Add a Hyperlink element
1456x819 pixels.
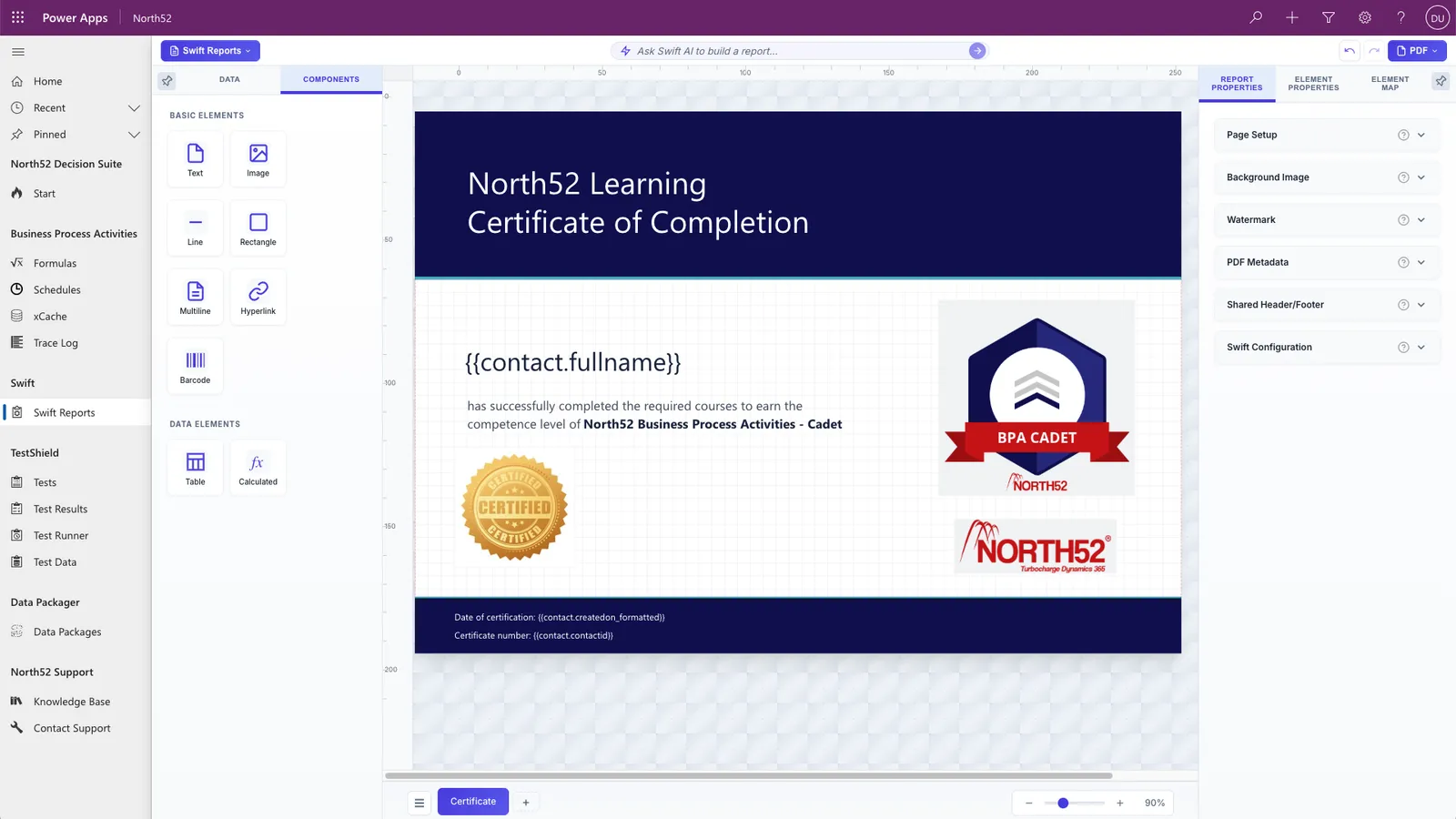tap(258, 298)
